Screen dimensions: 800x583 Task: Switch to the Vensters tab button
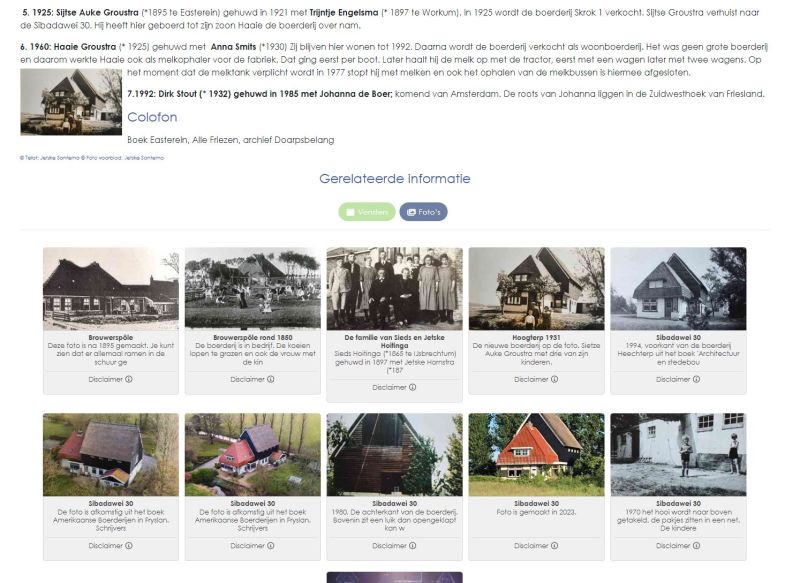(x=366, y=212)
